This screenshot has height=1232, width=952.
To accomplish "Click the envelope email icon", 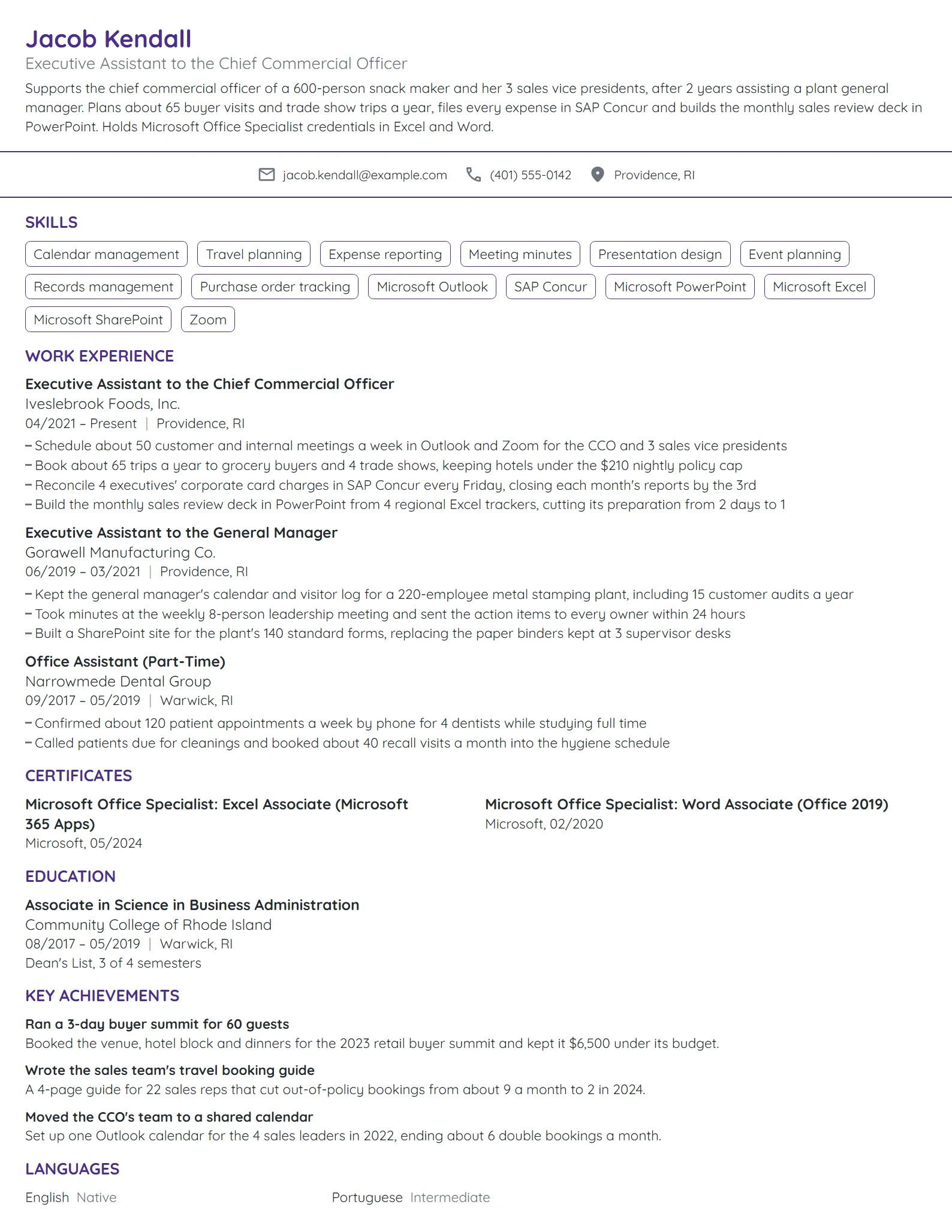I will [x=266, y=174].
